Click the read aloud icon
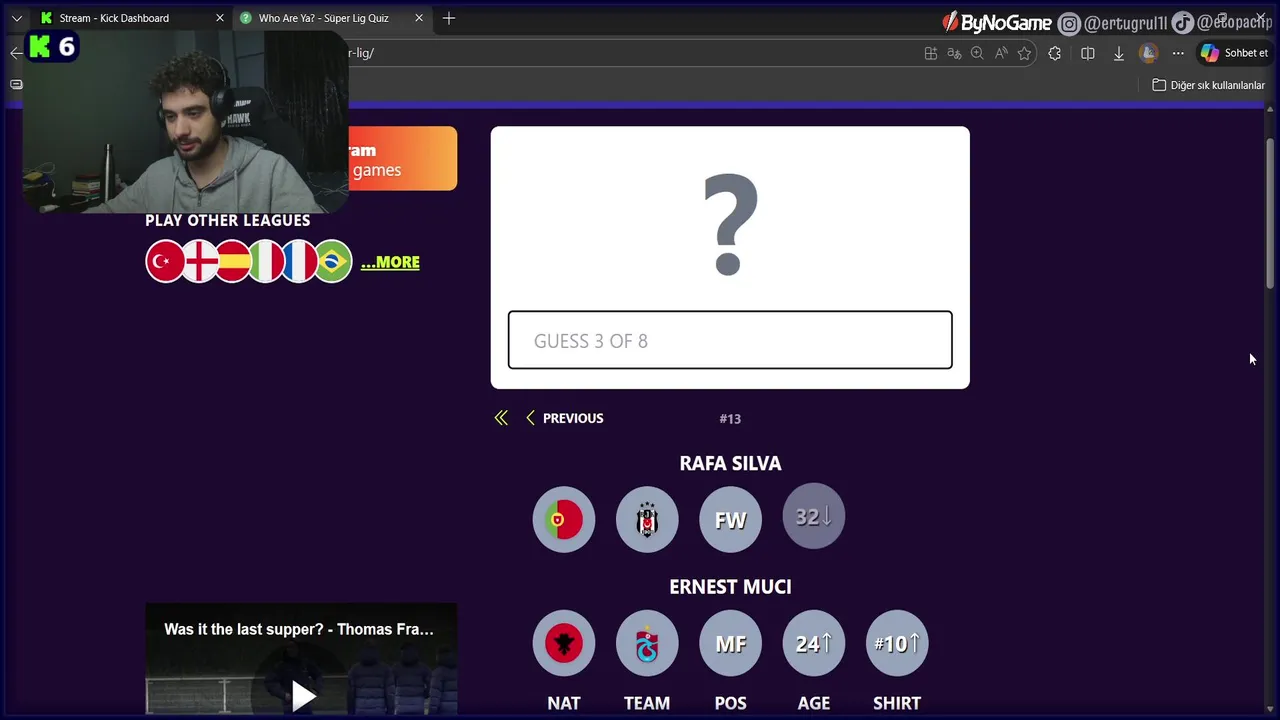 [1001, 53]
